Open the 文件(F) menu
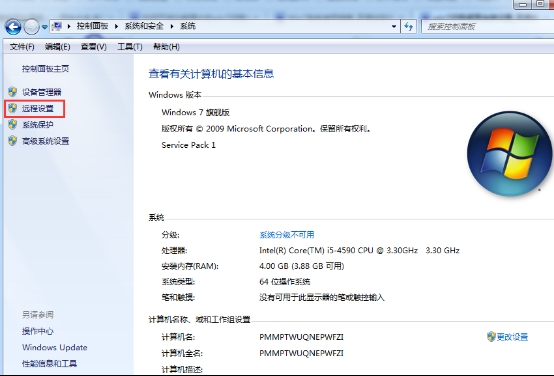 tap(22, 47)
